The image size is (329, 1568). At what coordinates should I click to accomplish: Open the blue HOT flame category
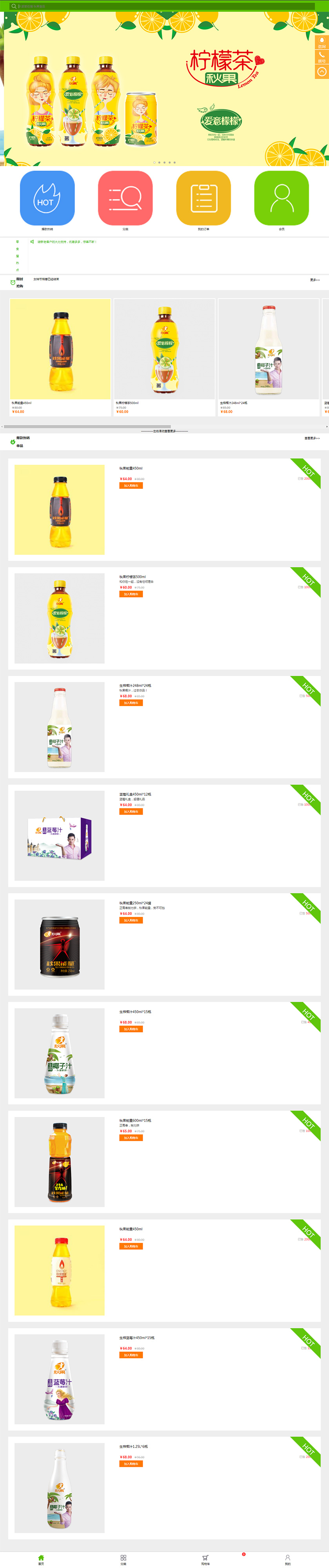point(47,198)
